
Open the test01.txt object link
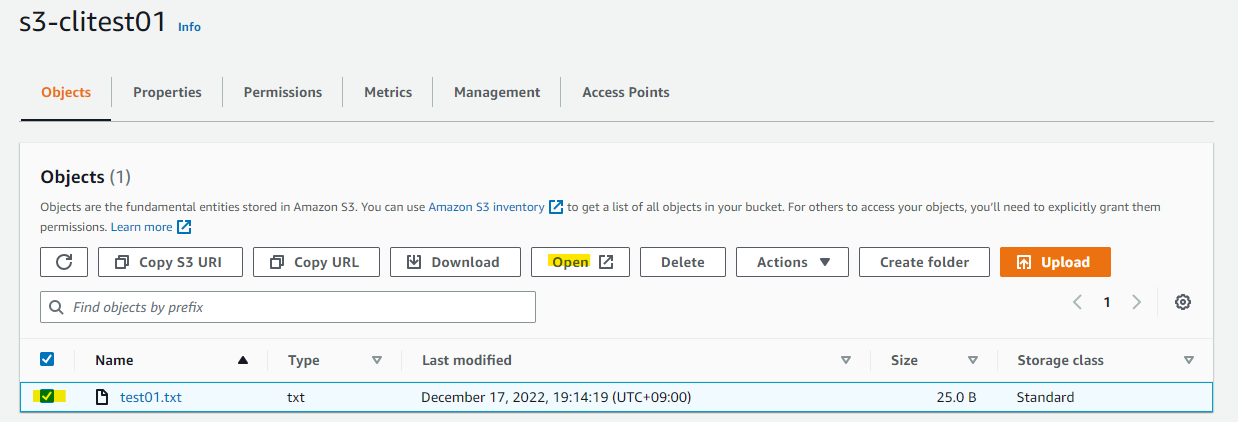tap(150, 397)
